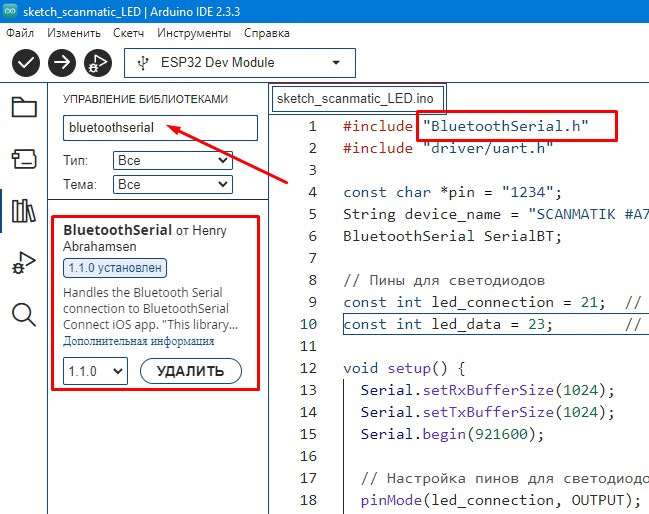
Task: Click the УПРАВЛЕНИЕ БИБЛИОТЕКАМИ panel header
Action: pyautogui.click(x=145, y=99)
